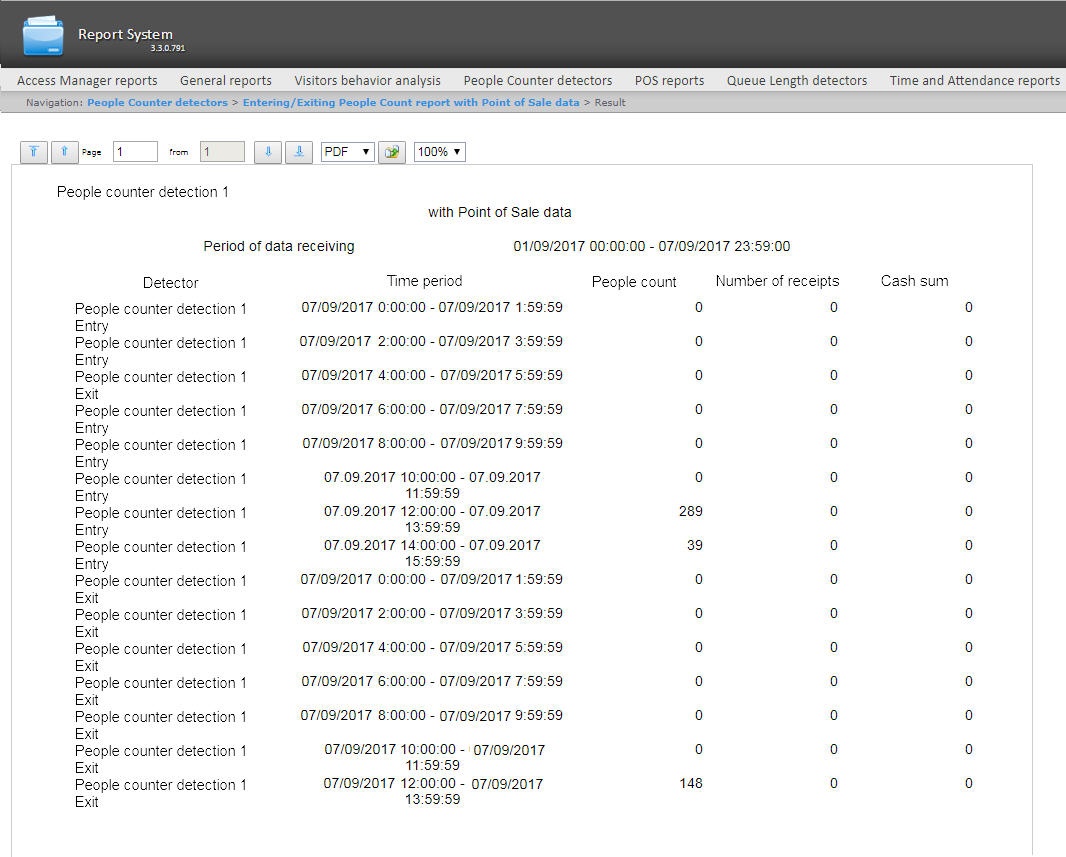This screenshot has height=857, width=1066.
Task: Click Entering/Exiting People Count report breadcrumb
Action: [411, 102]
